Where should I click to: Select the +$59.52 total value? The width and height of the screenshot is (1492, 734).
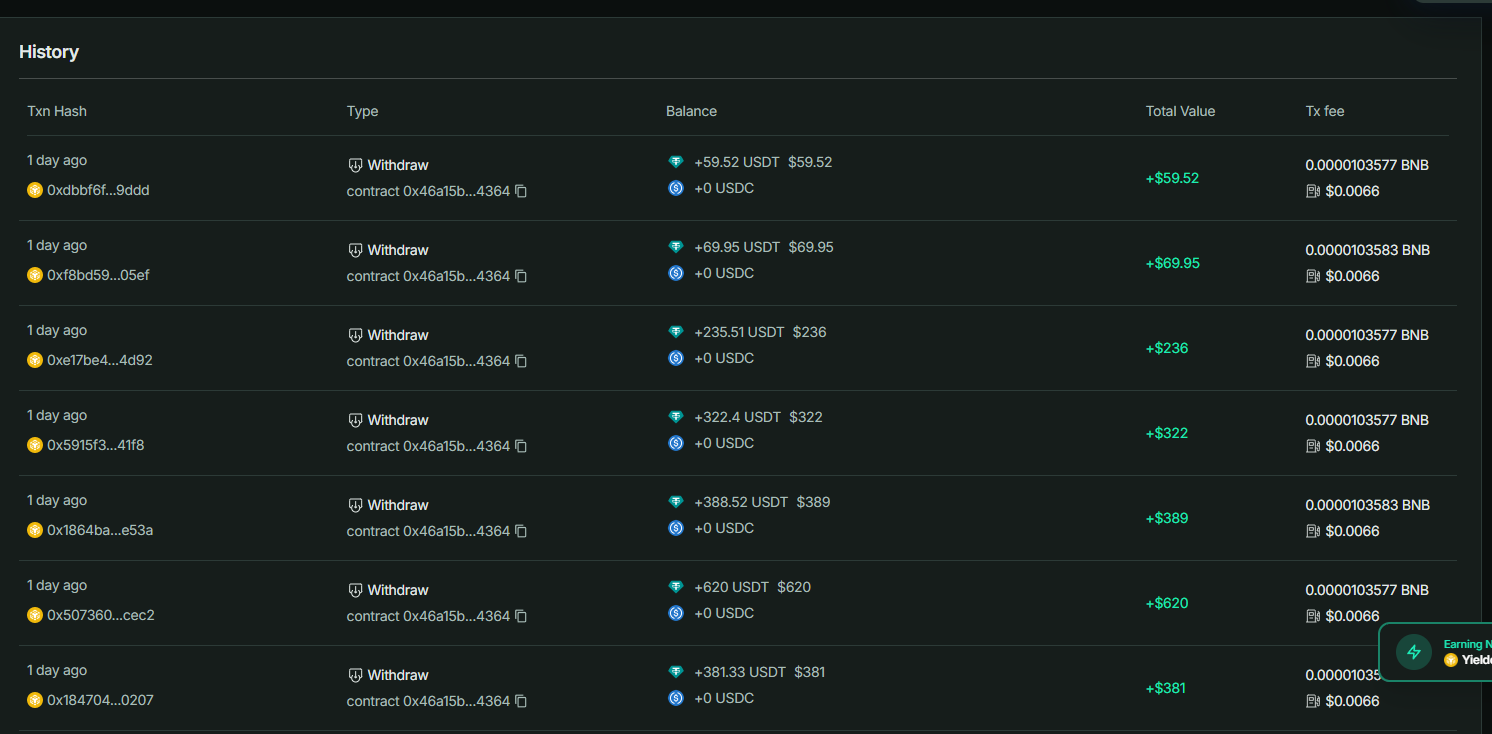[1172, 178]
